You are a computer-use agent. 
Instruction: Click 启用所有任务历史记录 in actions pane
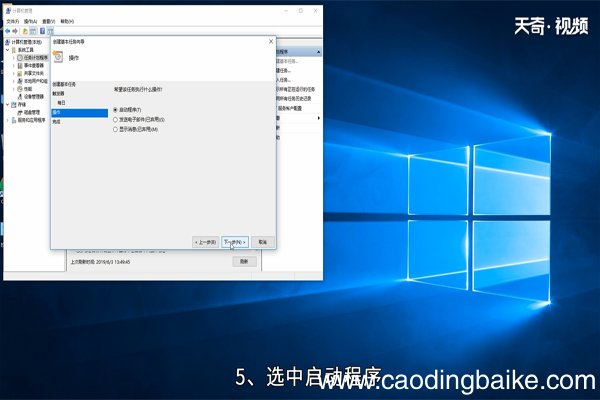(x=294, y=99)
